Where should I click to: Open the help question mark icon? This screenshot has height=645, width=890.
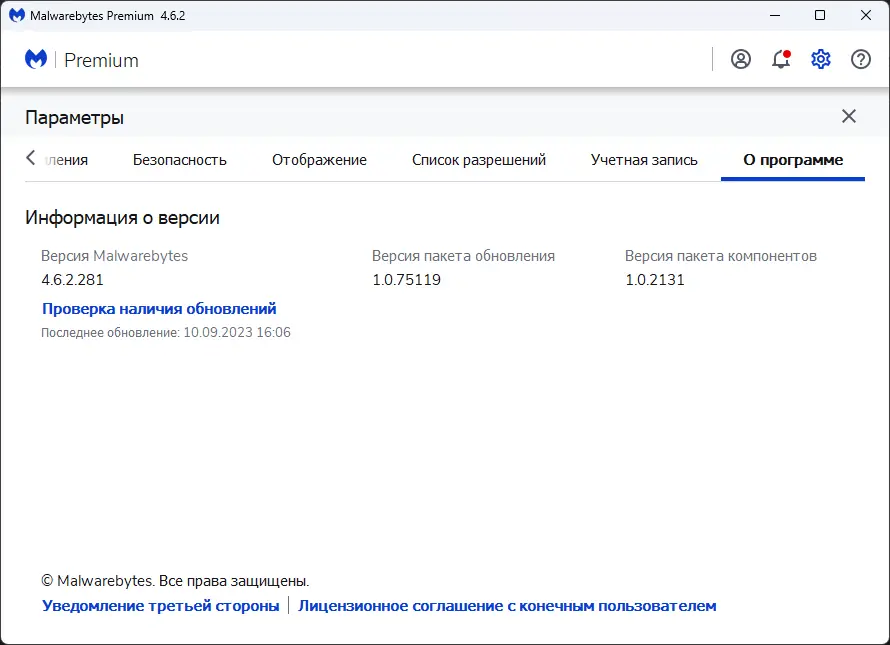coord(861,59)
